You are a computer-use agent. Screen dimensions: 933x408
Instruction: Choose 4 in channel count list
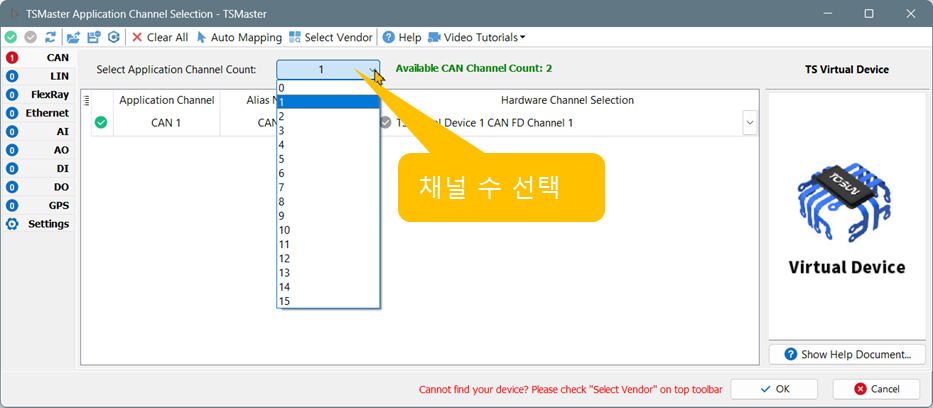click(328, 145)
